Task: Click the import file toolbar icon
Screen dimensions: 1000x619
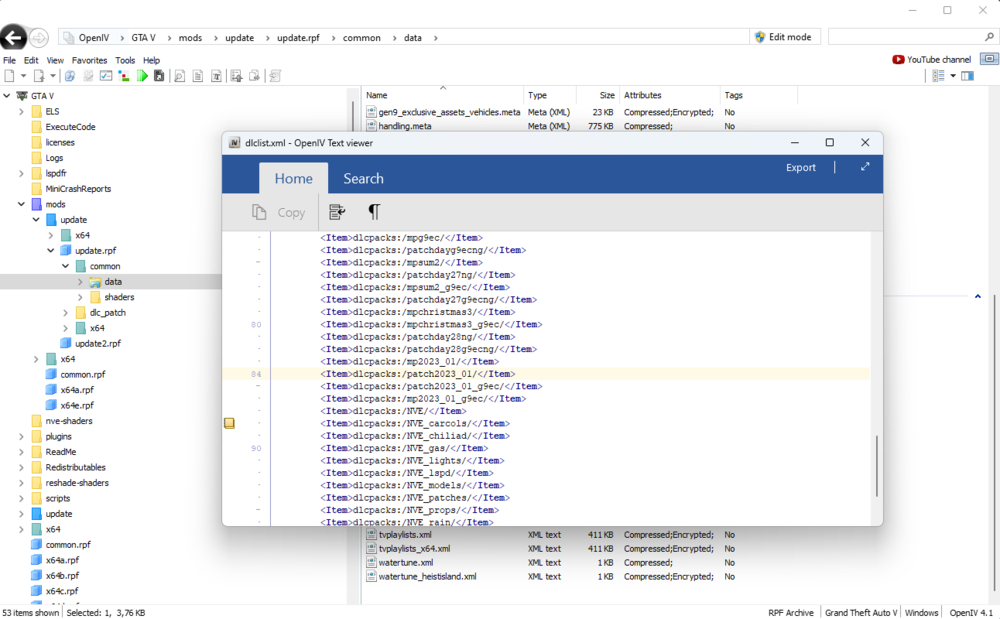Action: (39, 76)
